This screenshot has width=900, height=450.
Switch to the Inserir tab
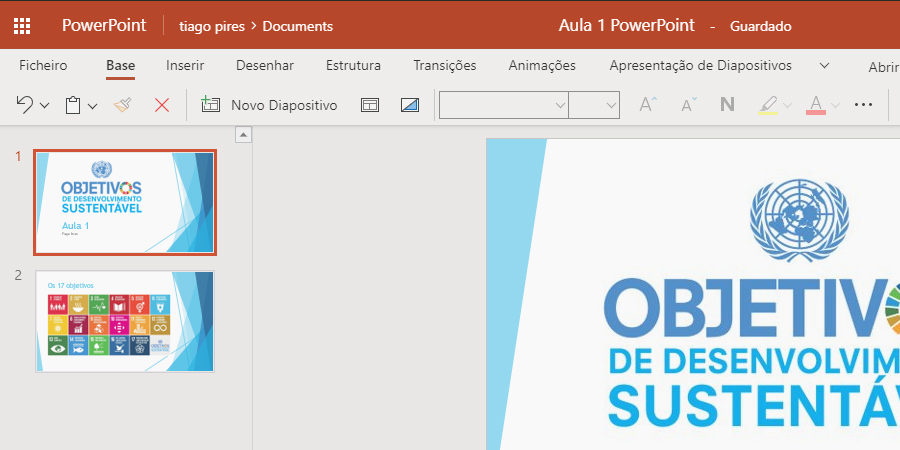tap(185, 65)
